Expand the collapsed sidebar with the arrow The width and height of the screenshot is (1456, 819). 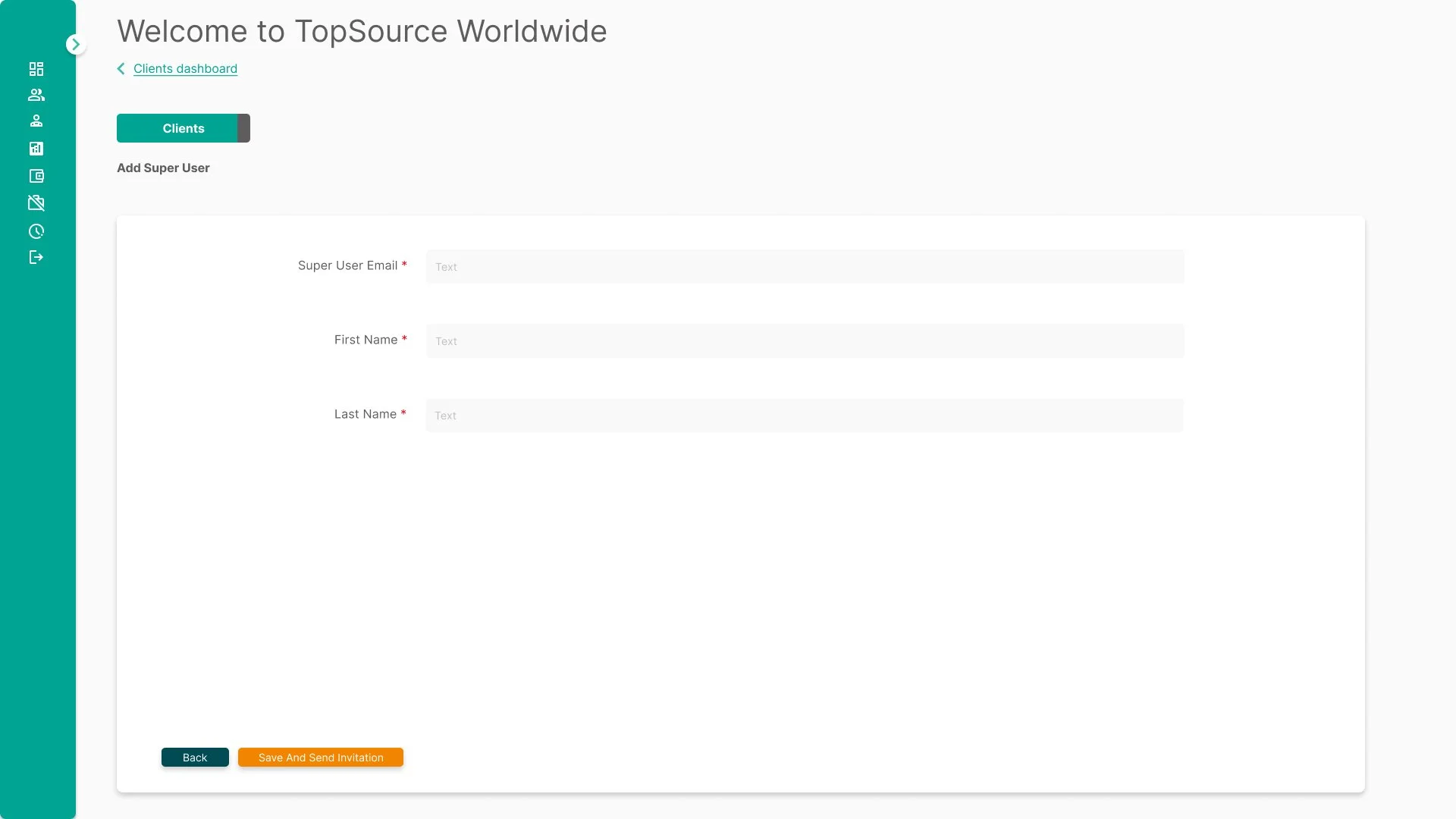point(76,44)
